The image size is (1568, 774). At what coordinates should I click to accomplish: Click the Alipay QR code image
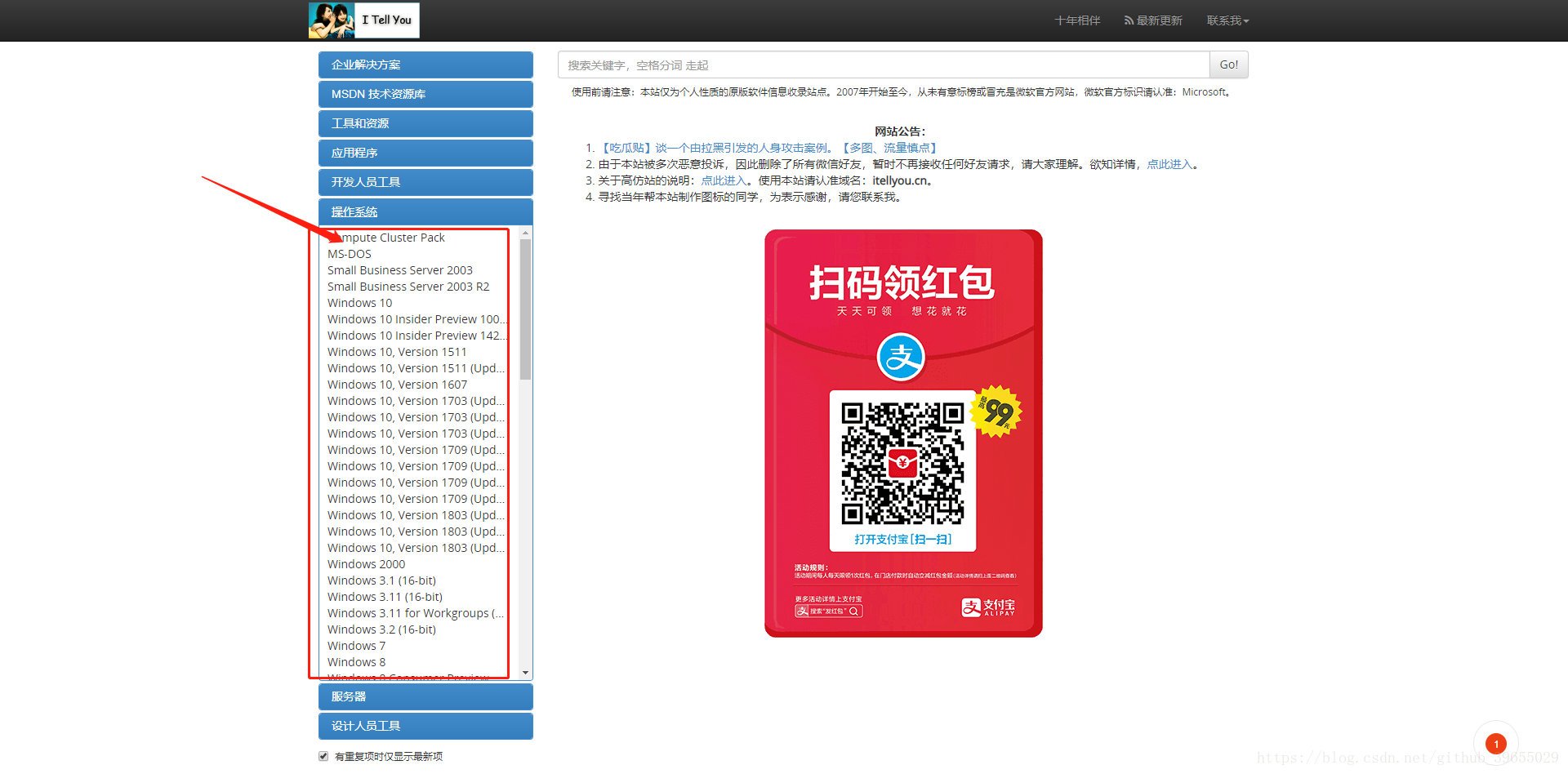[902, 463]
